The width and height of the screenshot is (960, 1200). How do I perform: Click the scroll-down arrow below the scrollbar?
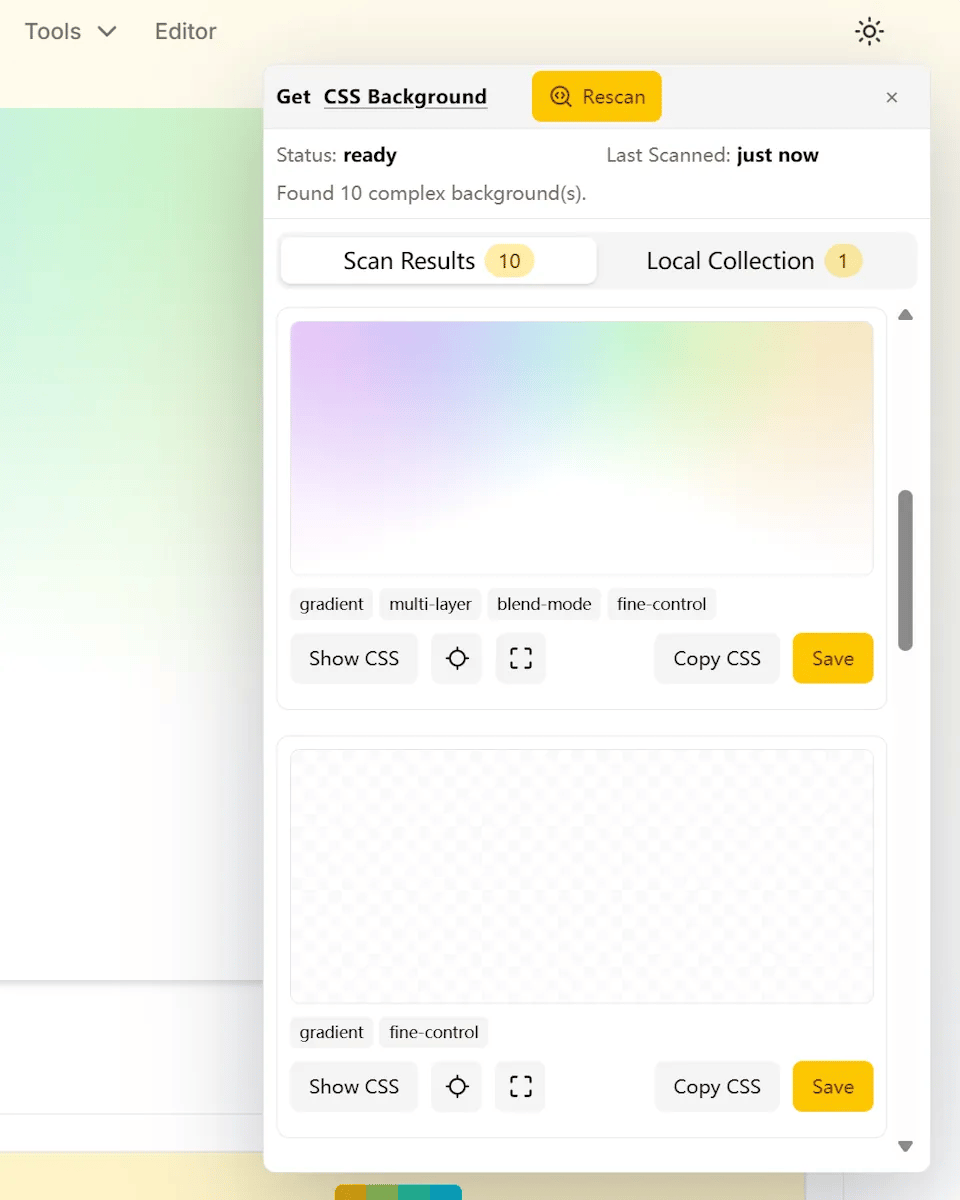tap(905, 1145)
